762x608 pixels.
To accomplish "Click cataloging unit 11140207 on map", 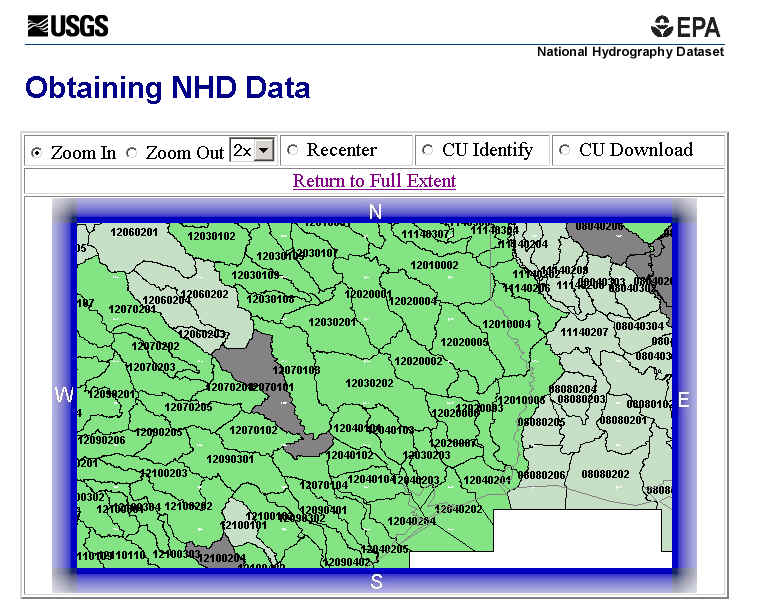I will click(x=584, y=332).
